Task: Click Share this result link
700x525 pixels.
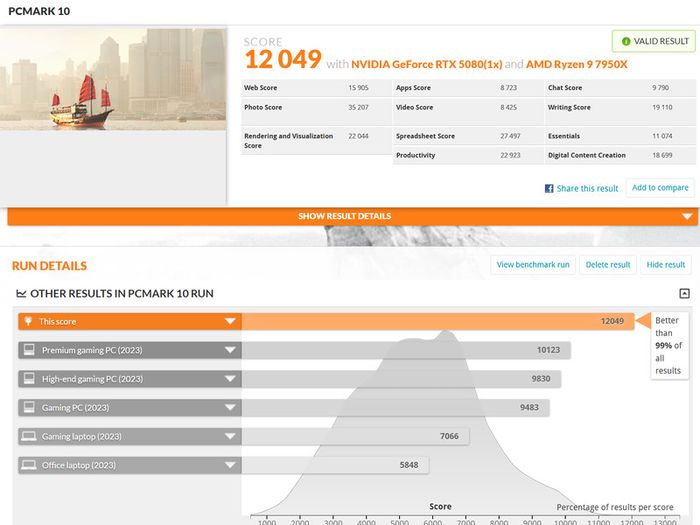Action: point(587,188)
